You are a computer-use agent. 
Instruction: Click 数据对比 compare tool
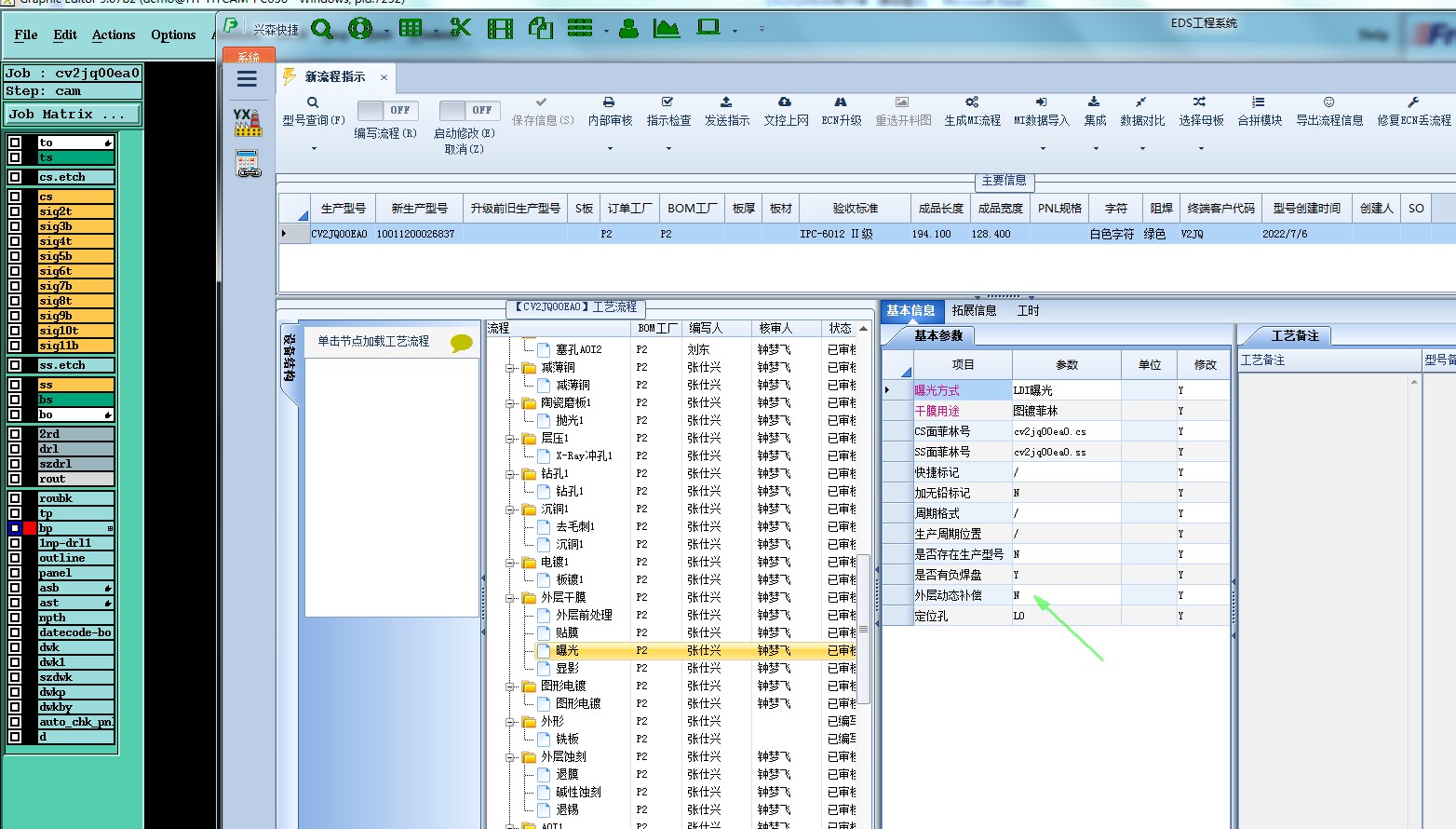click(x=1142, y=112)
